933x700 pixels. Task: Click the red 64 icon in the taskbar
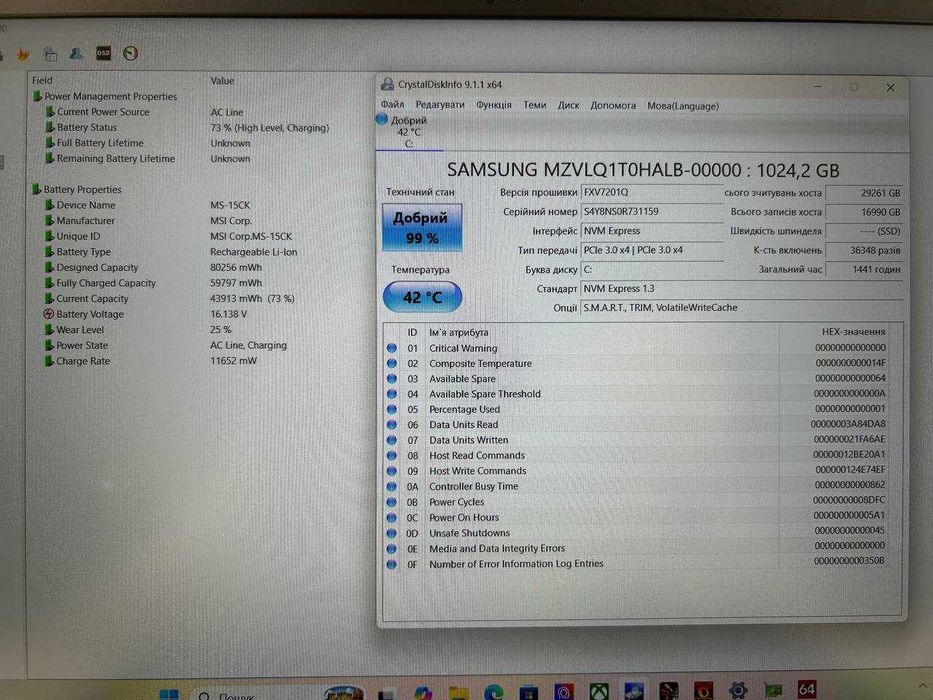click(x=807, y=689)
